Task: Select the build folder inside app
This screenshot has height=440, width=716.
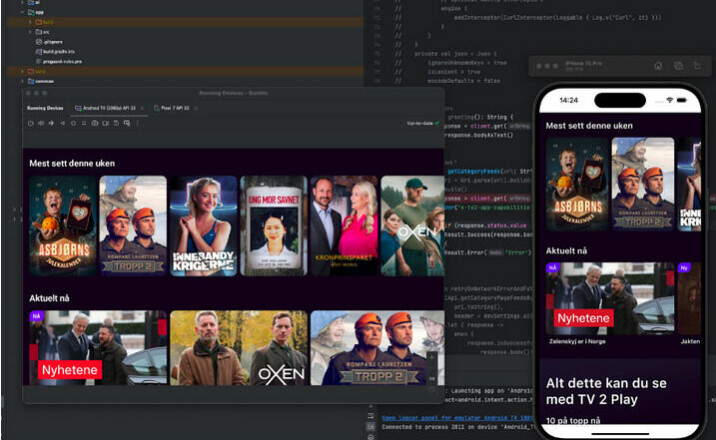Action: pyautogui.click(x=44, y=22)
